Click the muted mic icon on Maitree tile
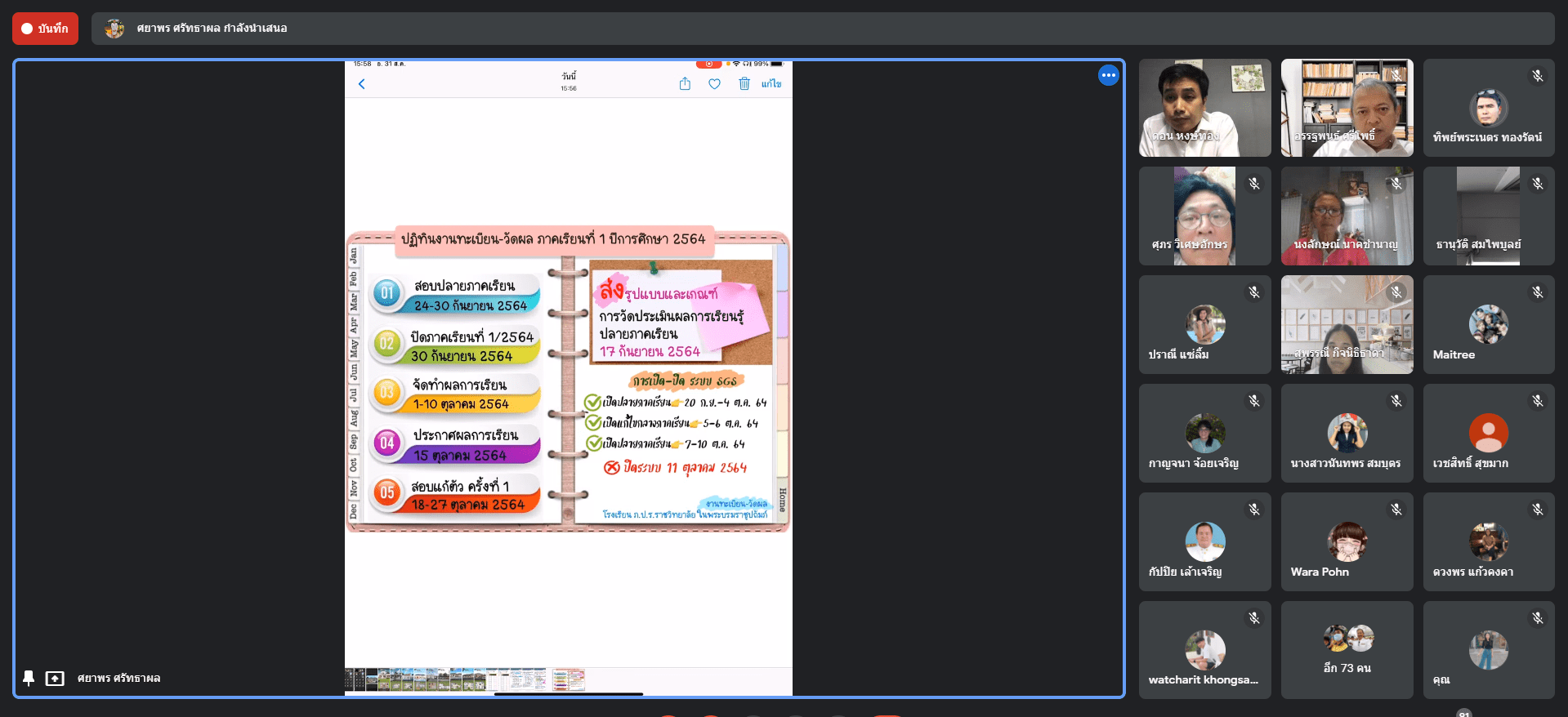 click(x=1537, y=292)
